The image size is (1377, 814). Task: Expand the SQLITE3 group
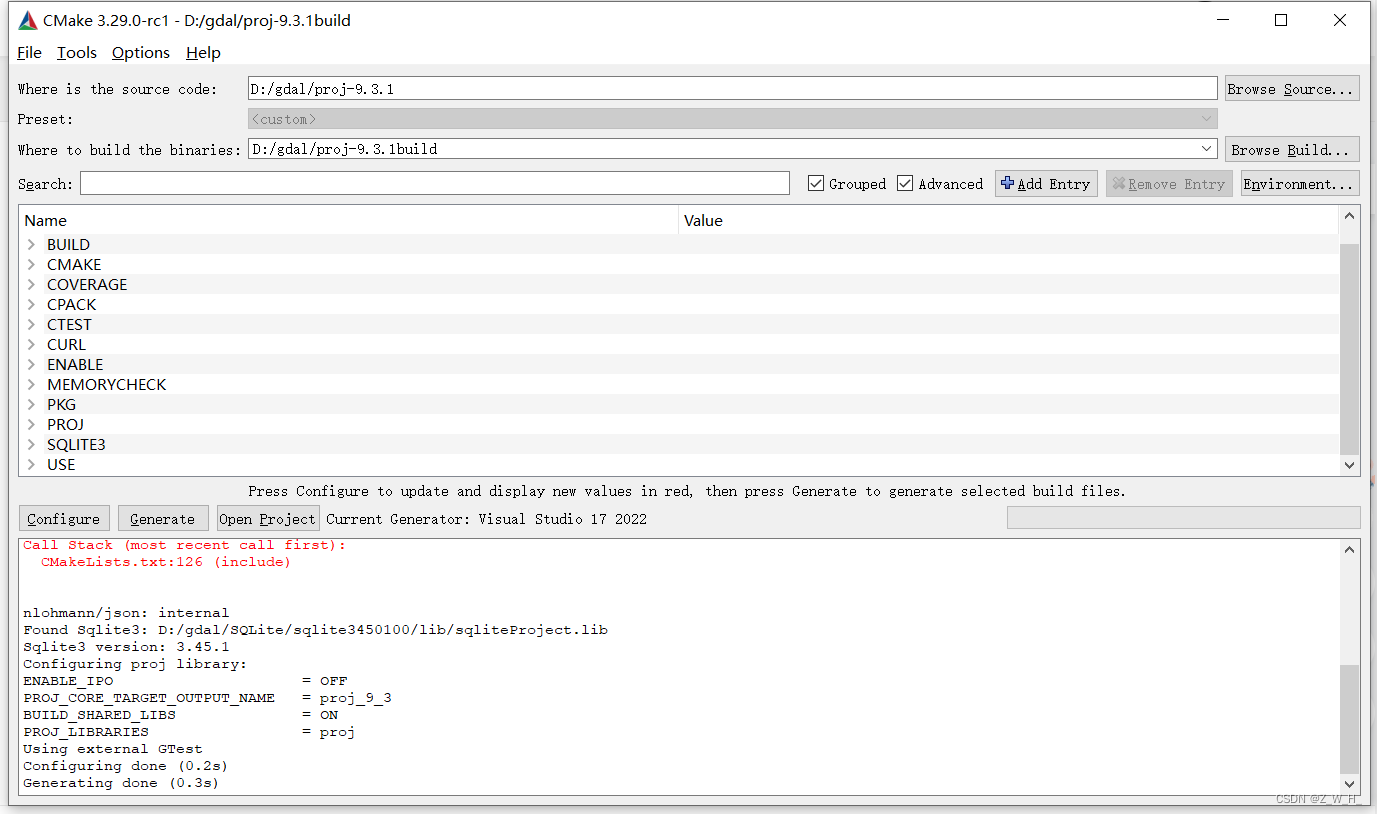point(31,444)
